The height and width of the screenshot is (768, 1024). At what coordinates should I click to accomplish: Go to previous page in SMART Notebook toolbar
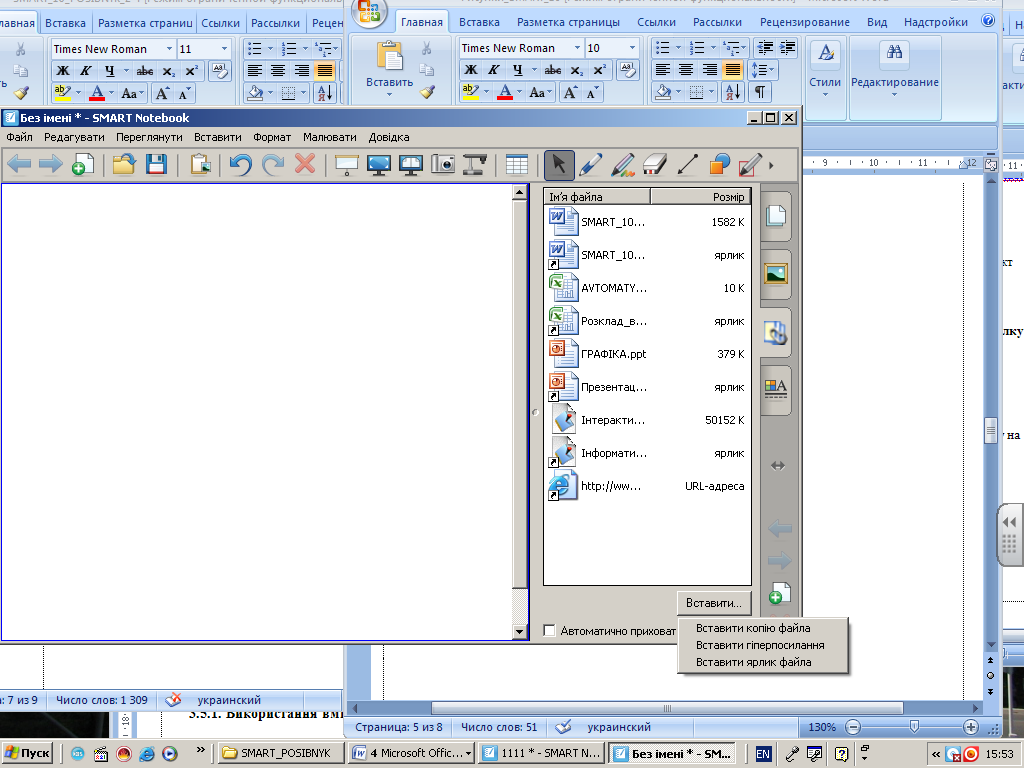point(19,165)
